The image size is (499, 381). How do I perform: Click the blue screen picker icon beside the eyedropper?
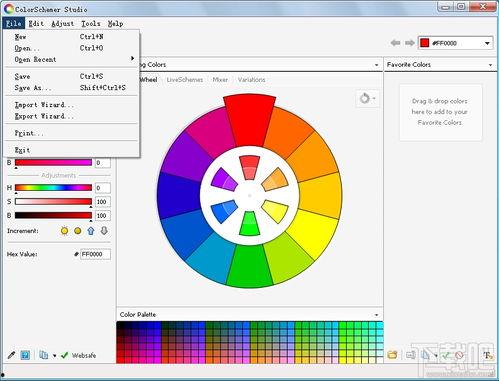(x=25, y=355)
